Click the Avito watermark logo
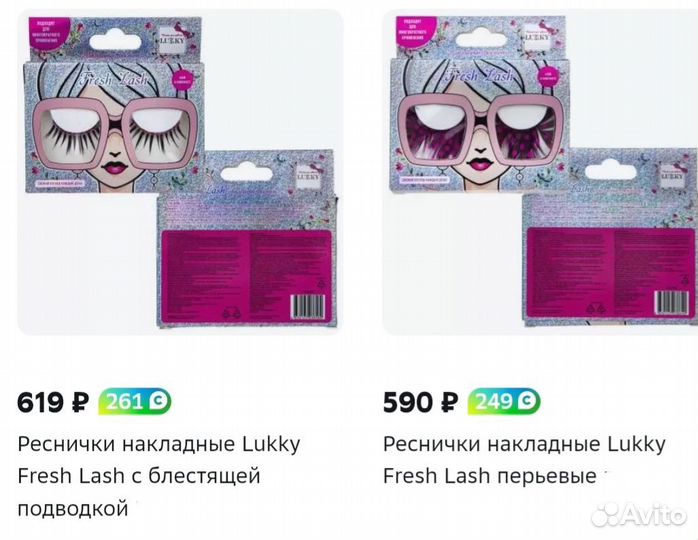This screenshot has height=540, width=698. pyautogui.click(x=638, y=516)
